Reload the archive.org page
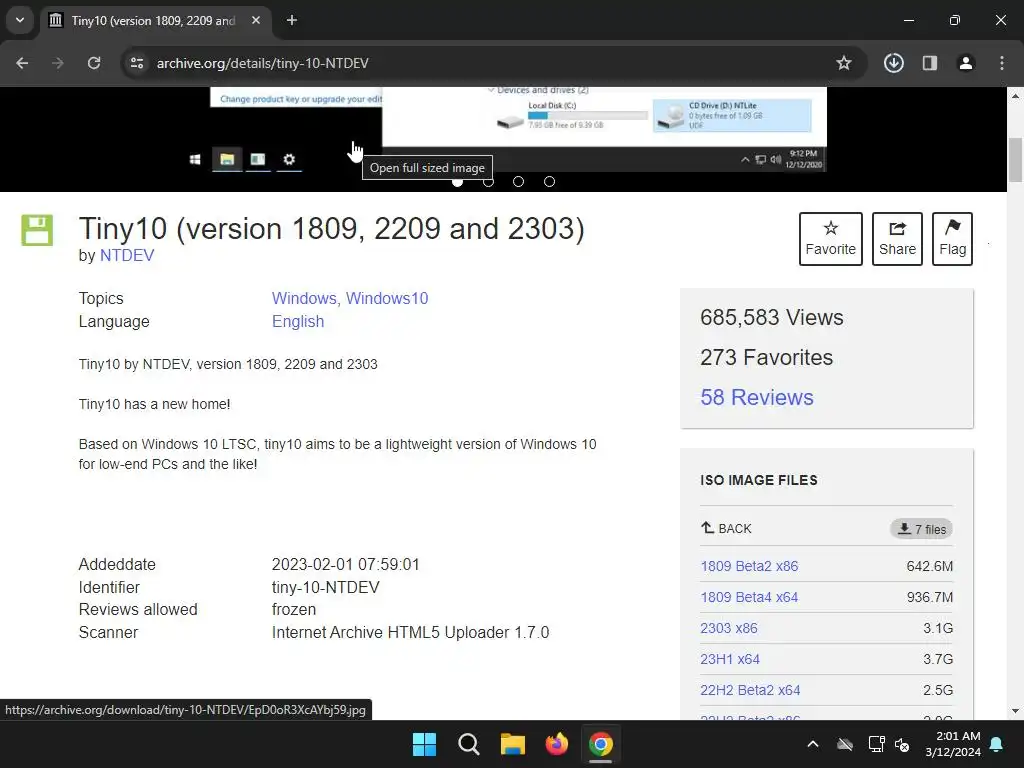 [x=94, y=63]
